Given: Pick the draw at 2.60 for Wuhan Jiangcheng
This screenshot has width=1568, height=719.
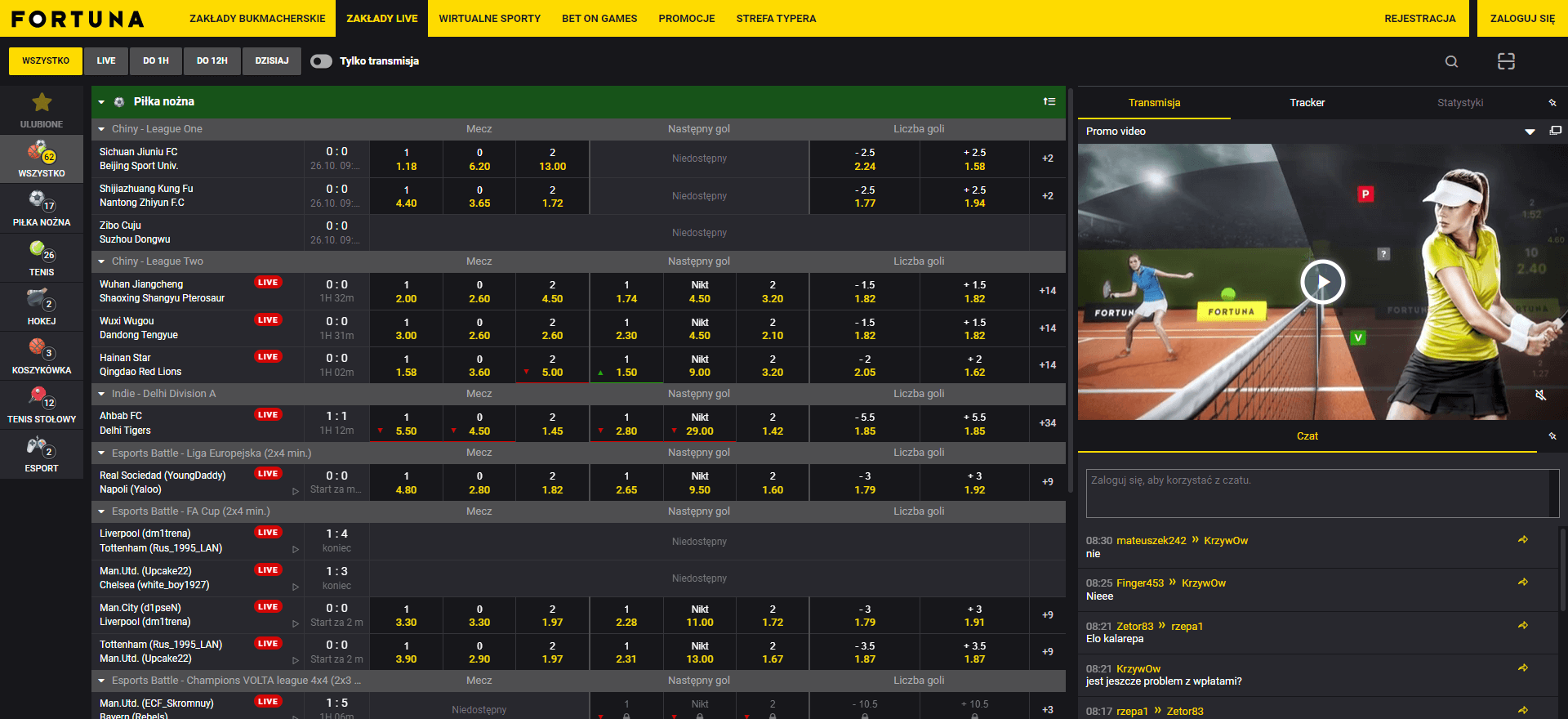Looking at the screenshot, I should pos(479,292).
